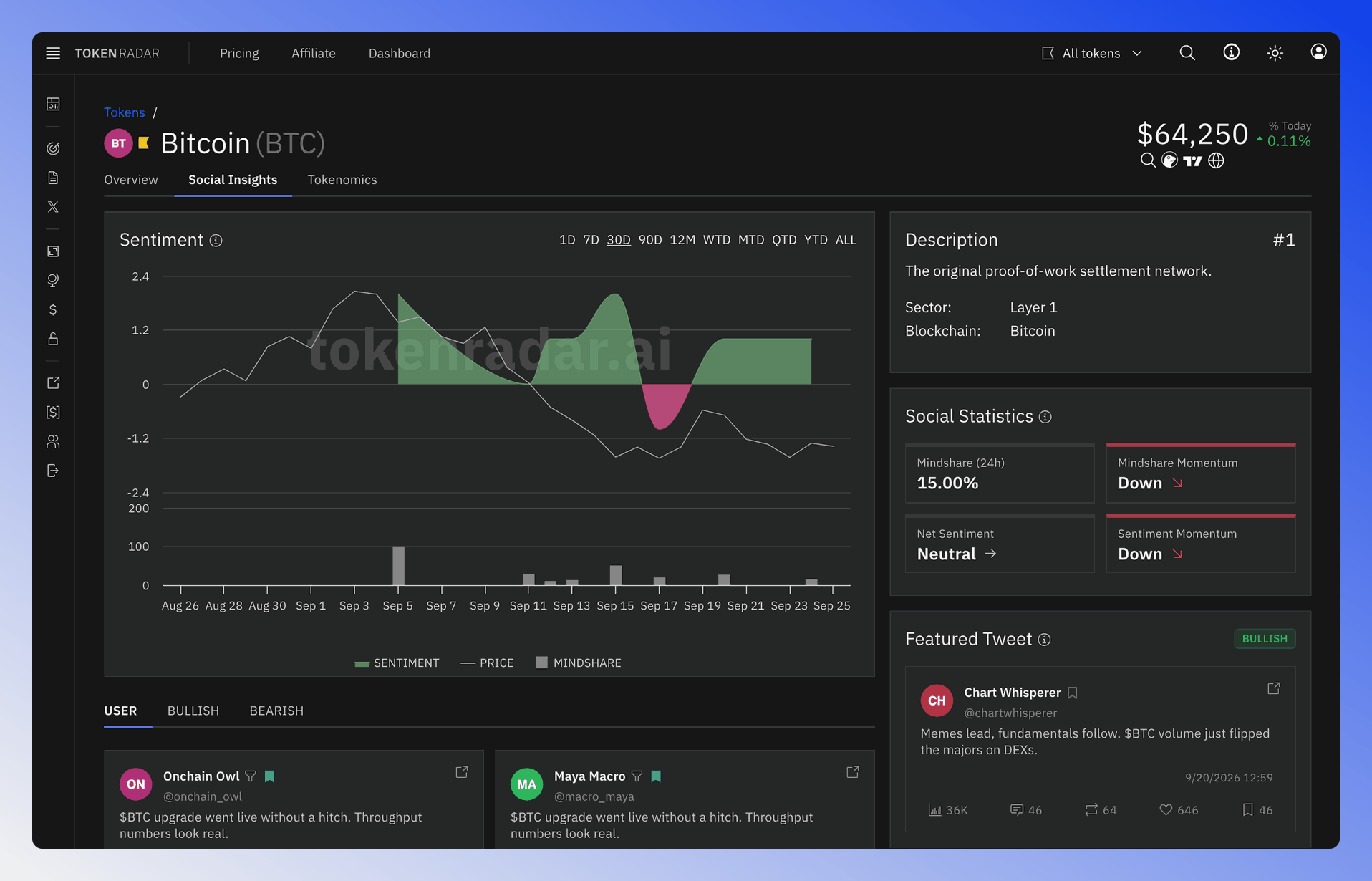Set sentiment range to 1D
The height and width of the screenshot is (881, 1372).
click(567, 240)
